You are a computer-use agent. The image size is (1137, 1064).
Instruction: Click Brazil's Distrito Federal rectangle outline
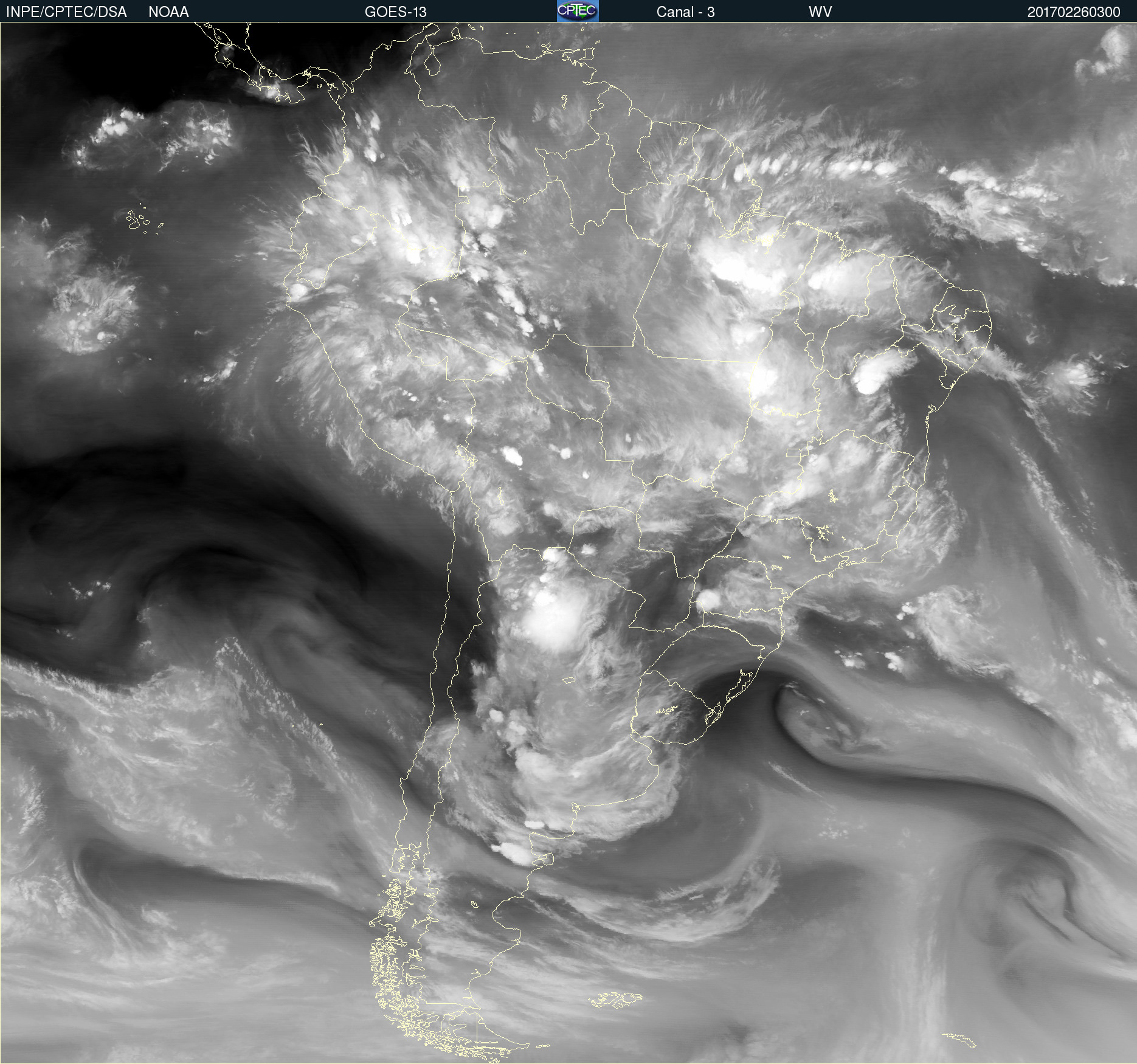[793, 453]
